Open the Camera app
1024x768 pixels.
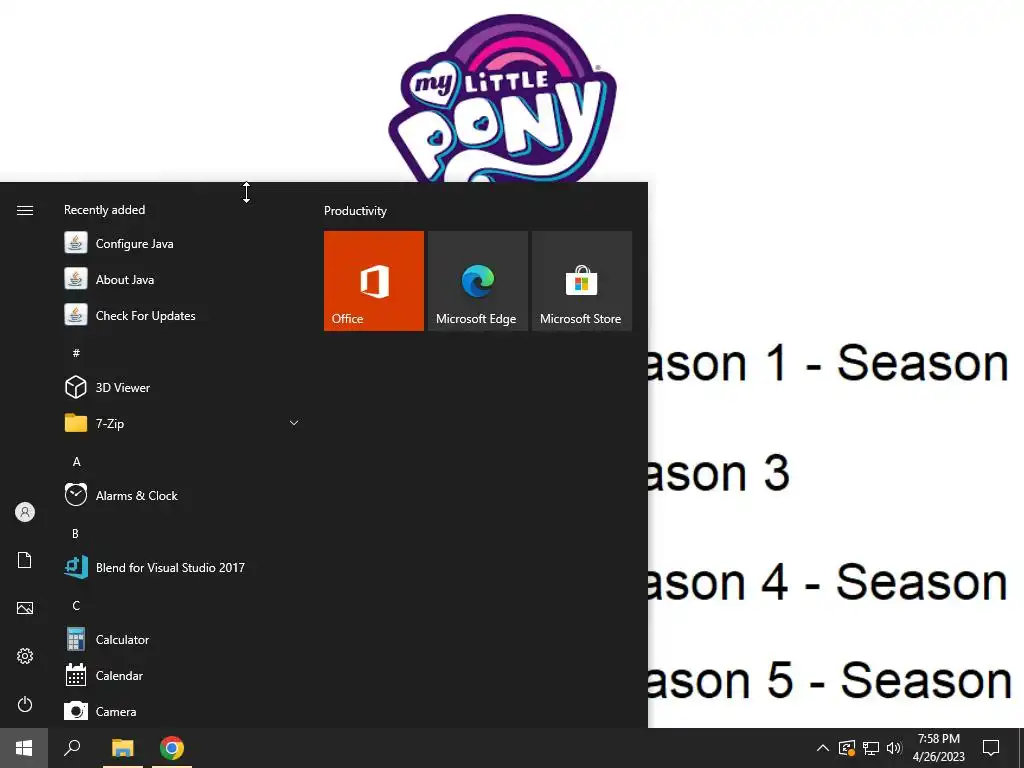[x=183, y=711]
